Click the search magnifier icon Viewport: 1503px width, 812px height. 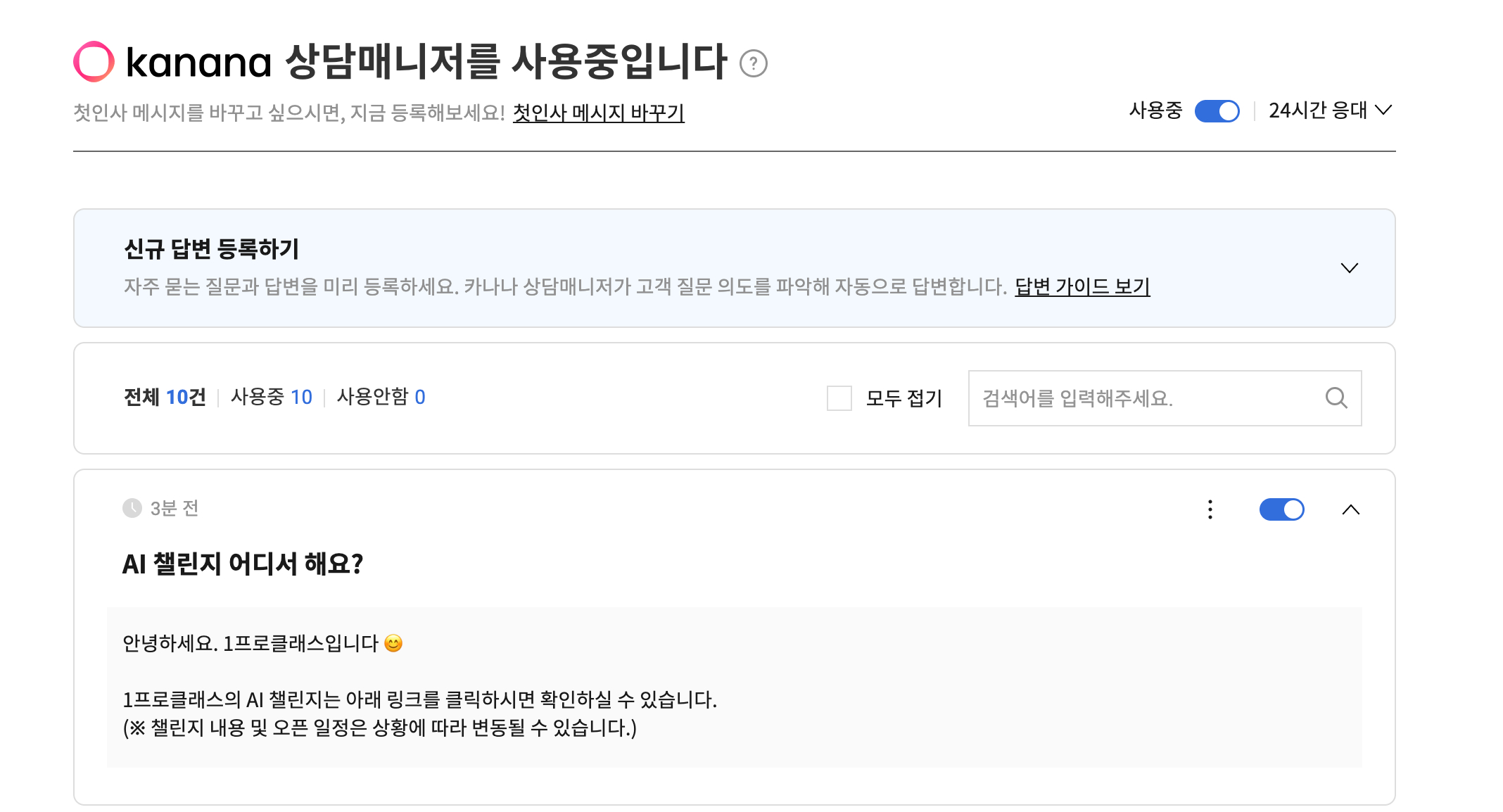pyautogui.click(x=1336, y=398)
